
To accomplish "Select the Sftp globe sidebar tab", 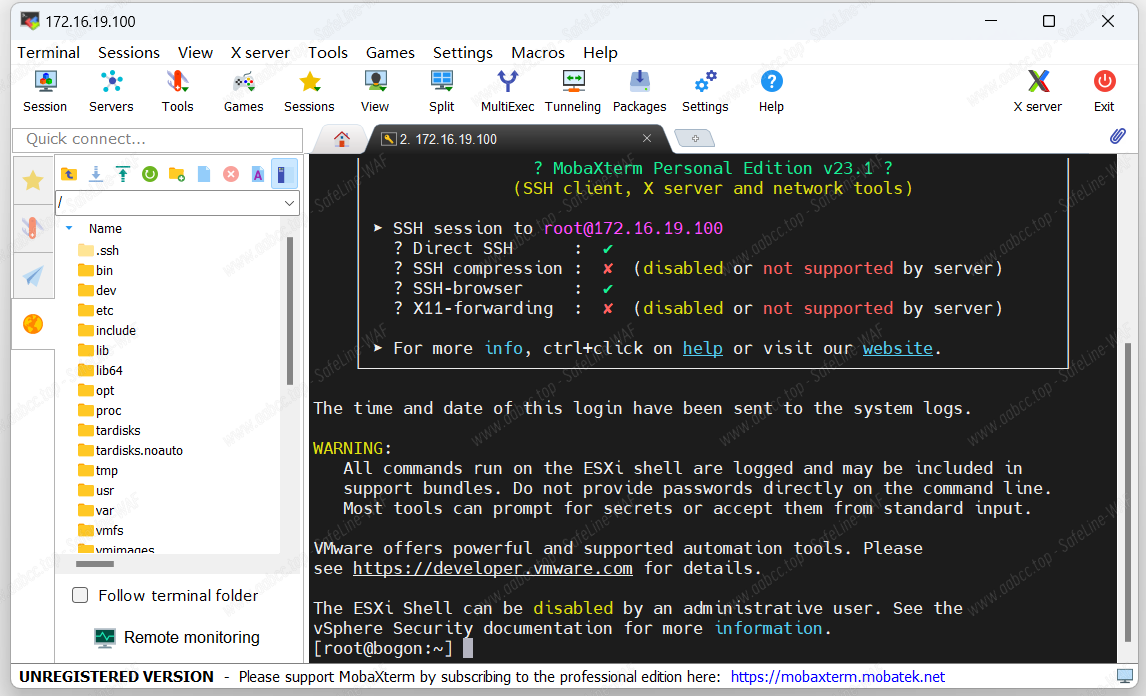I will click(x=33, y=324).
